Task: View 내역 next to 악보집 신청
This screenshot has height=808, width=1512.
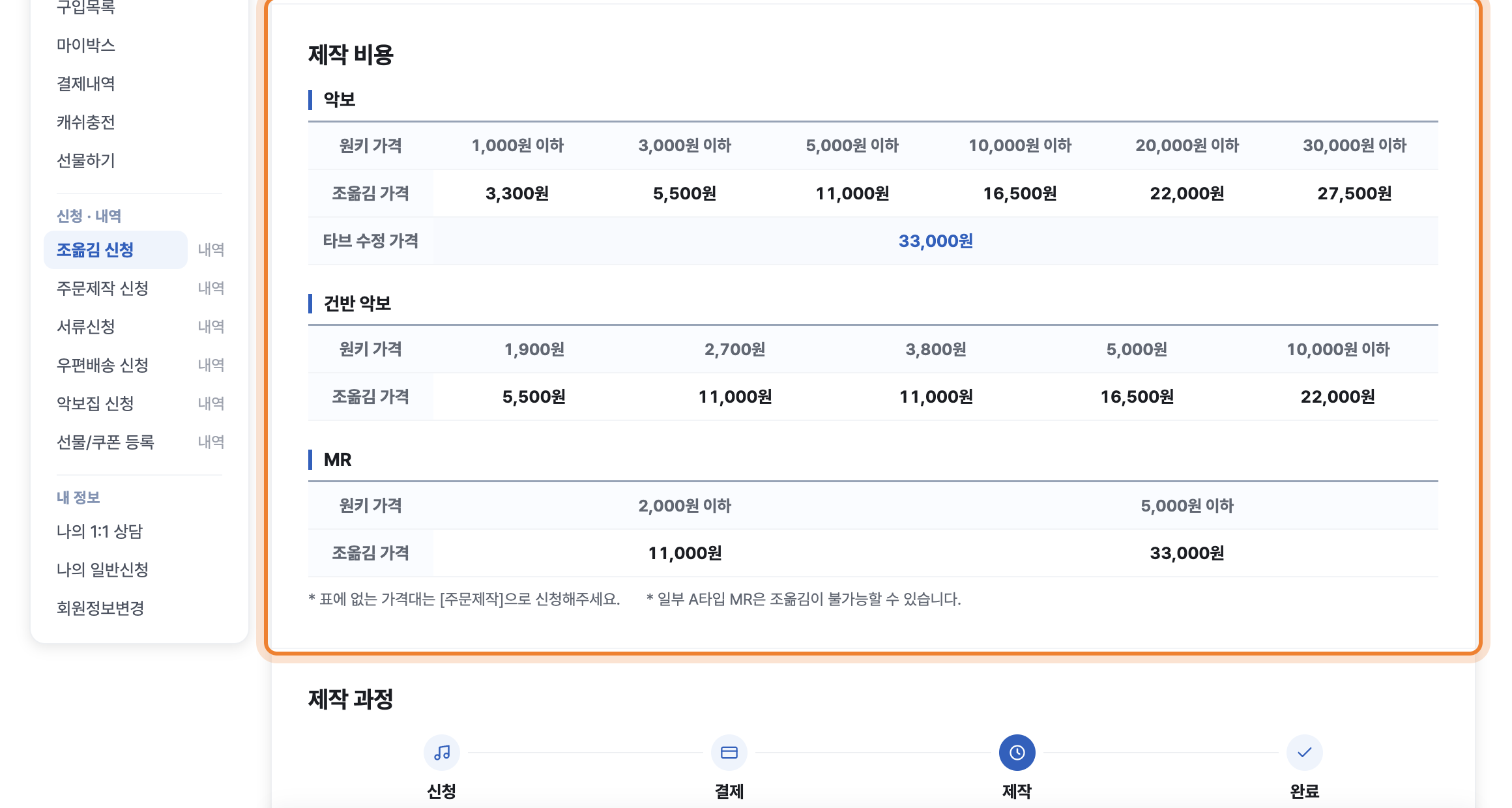Action: [x=211, y=403]
